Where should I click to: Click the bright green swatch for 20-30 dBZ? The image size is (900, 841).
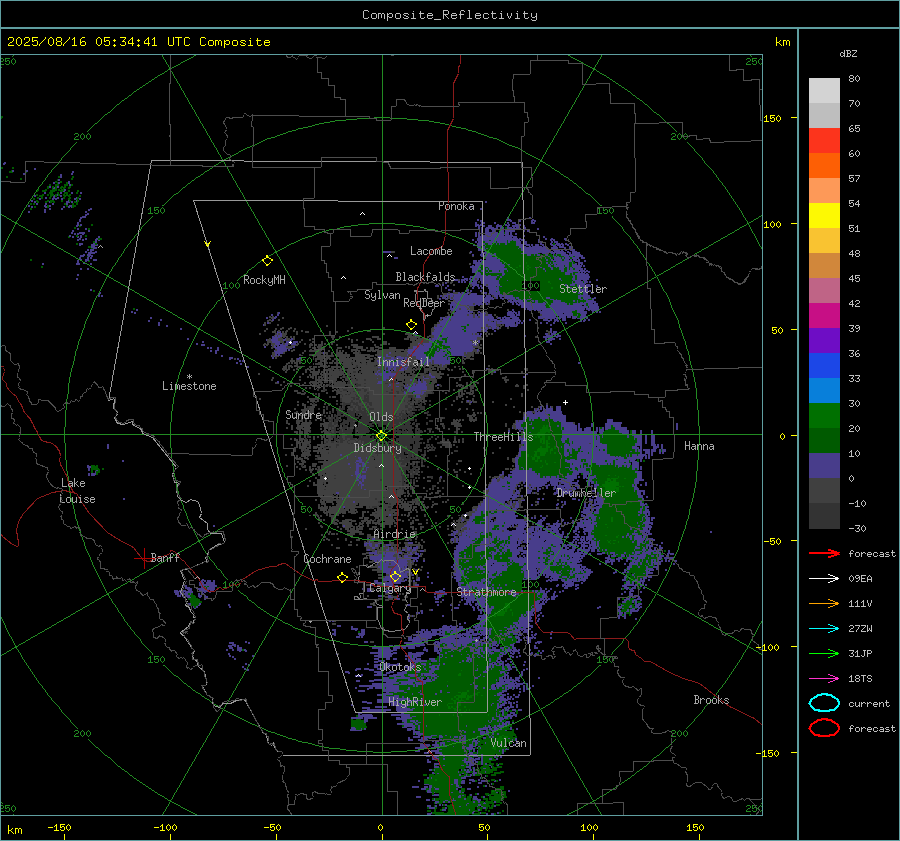[824, 416]
